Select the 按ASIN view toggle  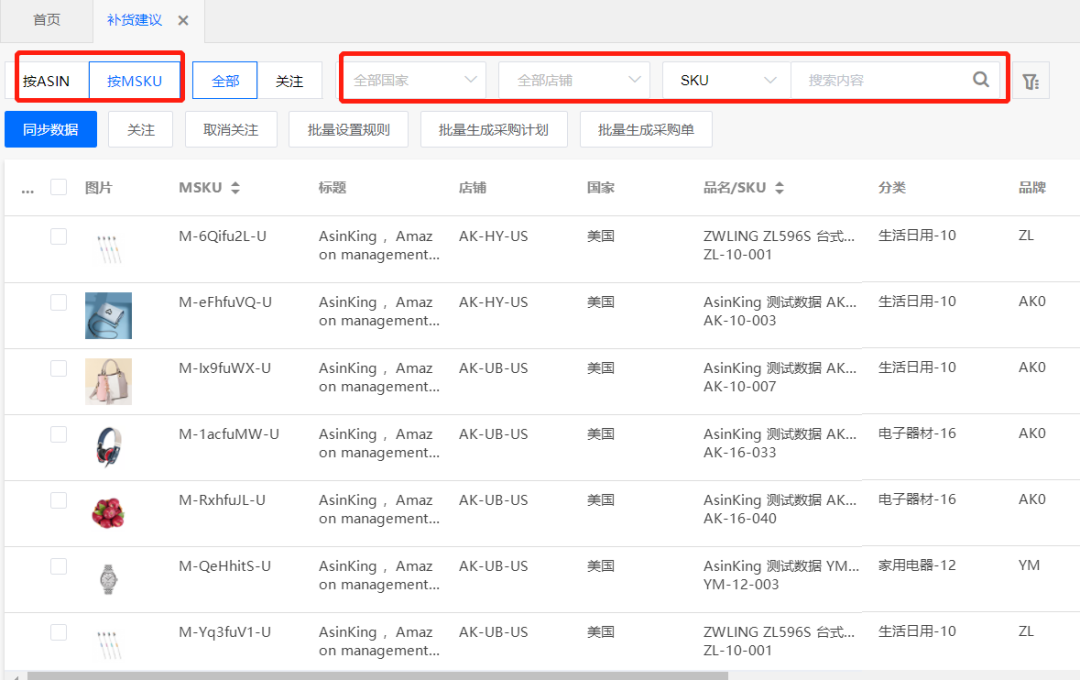[48, 80]
